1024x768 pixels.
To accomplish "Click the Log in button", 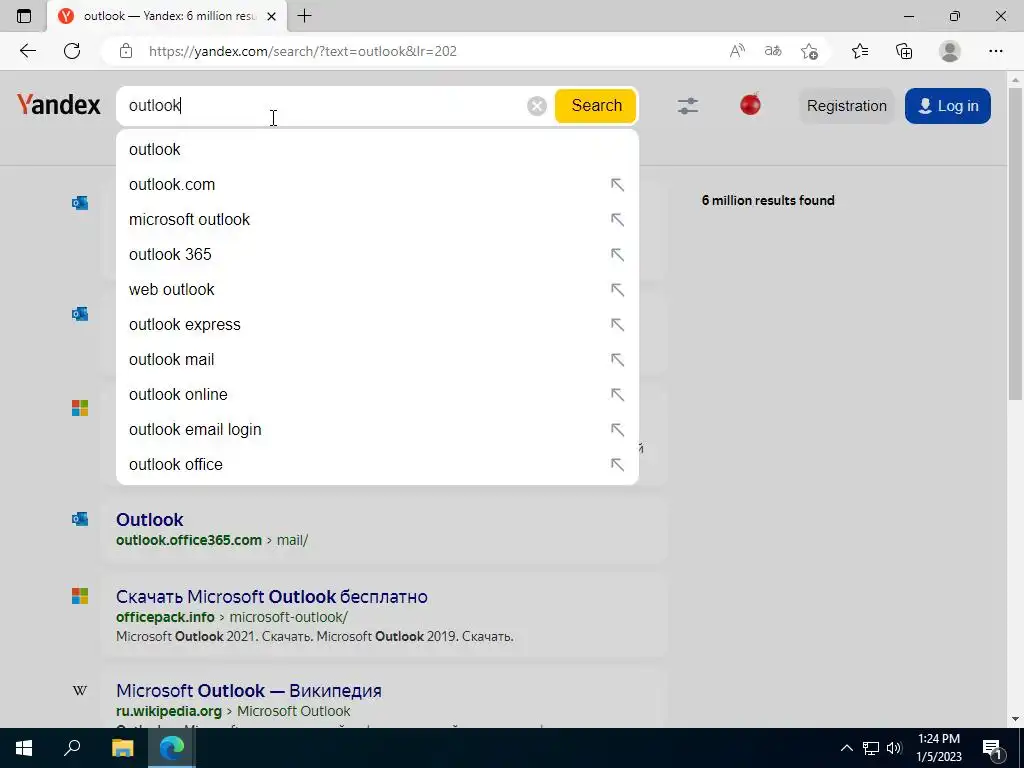I will point(948,106).
